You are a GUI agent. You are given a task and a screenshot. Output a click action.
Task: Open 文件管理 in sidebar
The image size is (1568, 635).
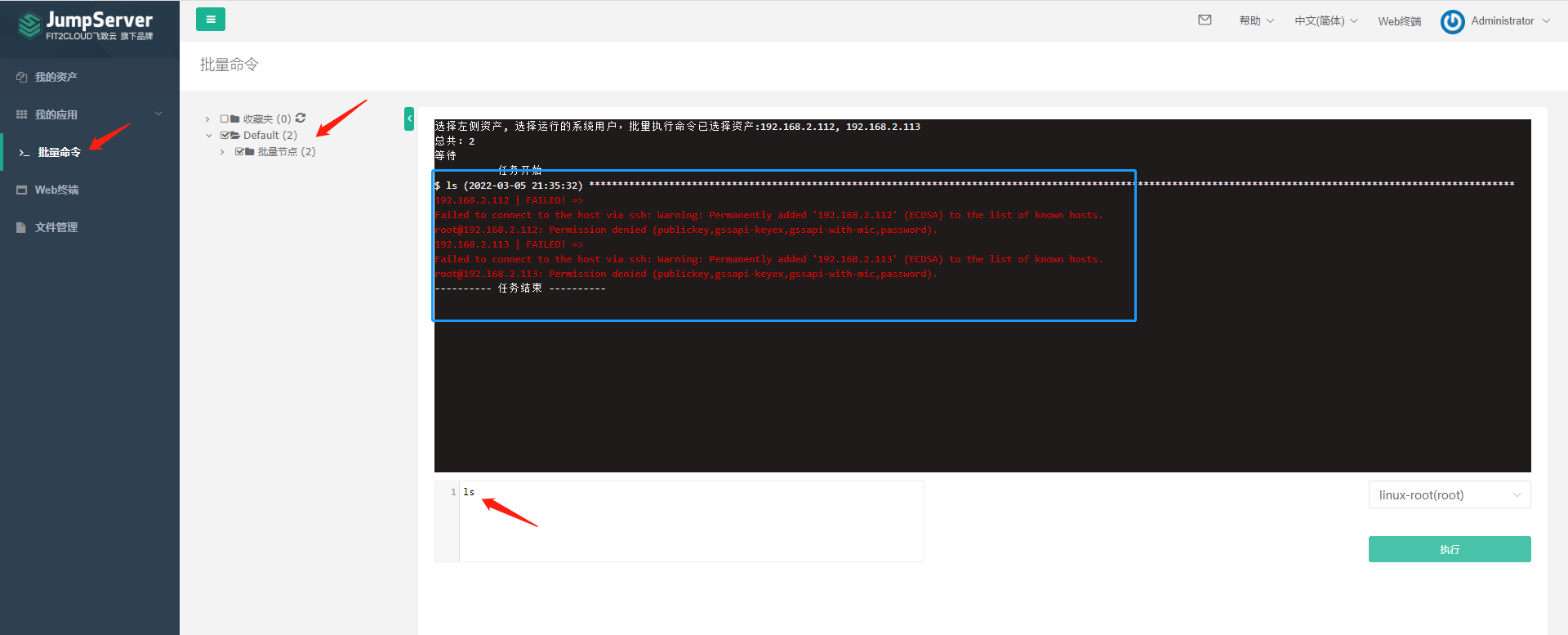pyautogui.click(x=90, y=227)
